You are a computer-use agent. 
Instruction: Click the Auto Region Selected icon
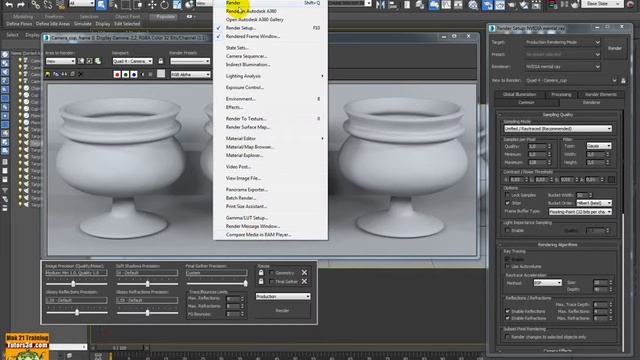coord(89,61)
